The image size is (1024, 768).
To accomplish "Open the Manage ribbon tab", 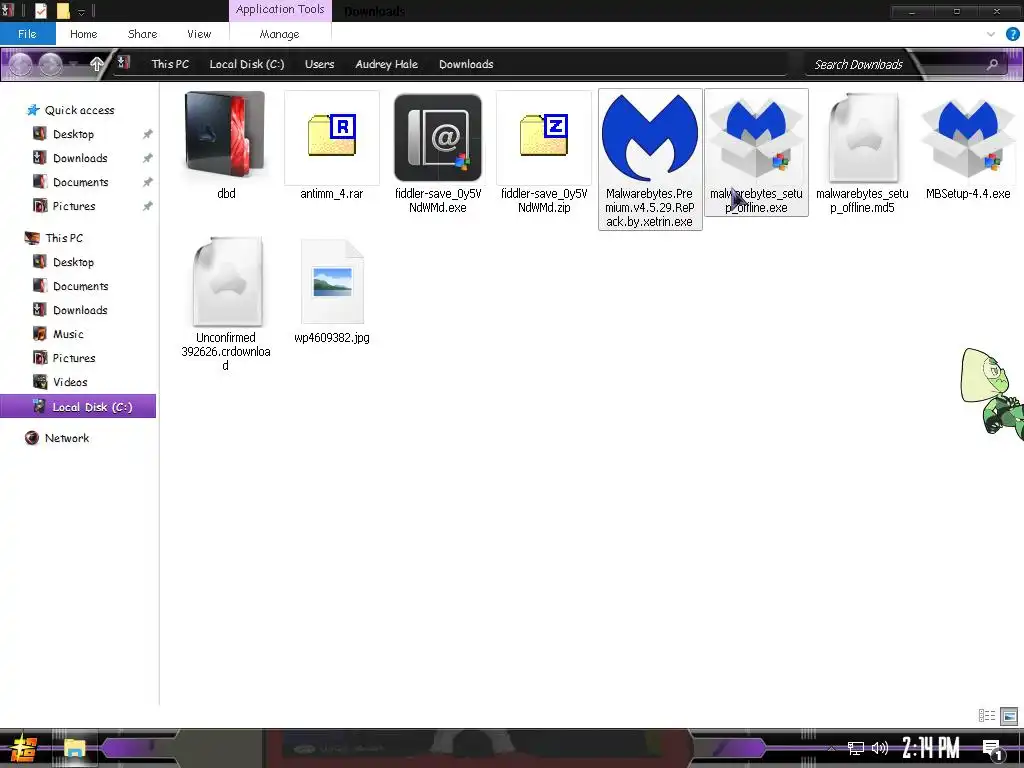I will (x=280, y=34).
